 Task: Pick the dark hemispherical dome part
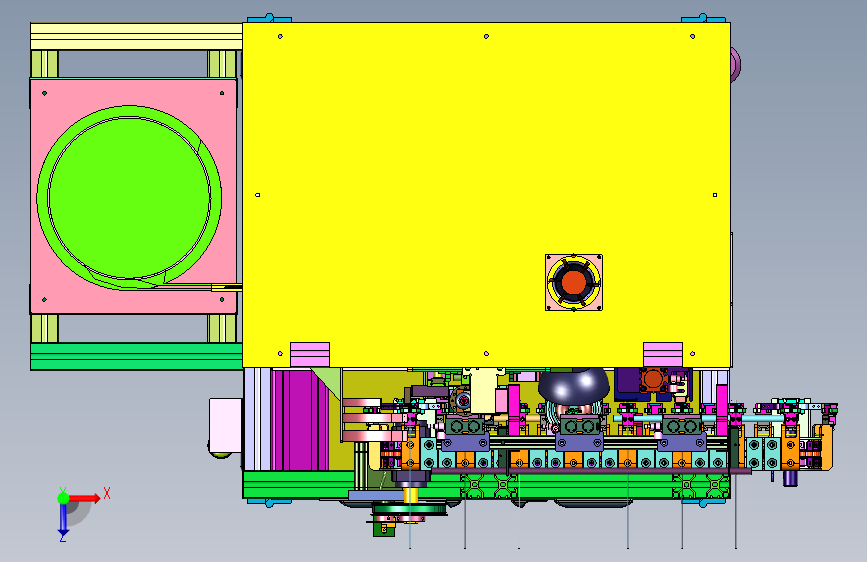[573, 386]
